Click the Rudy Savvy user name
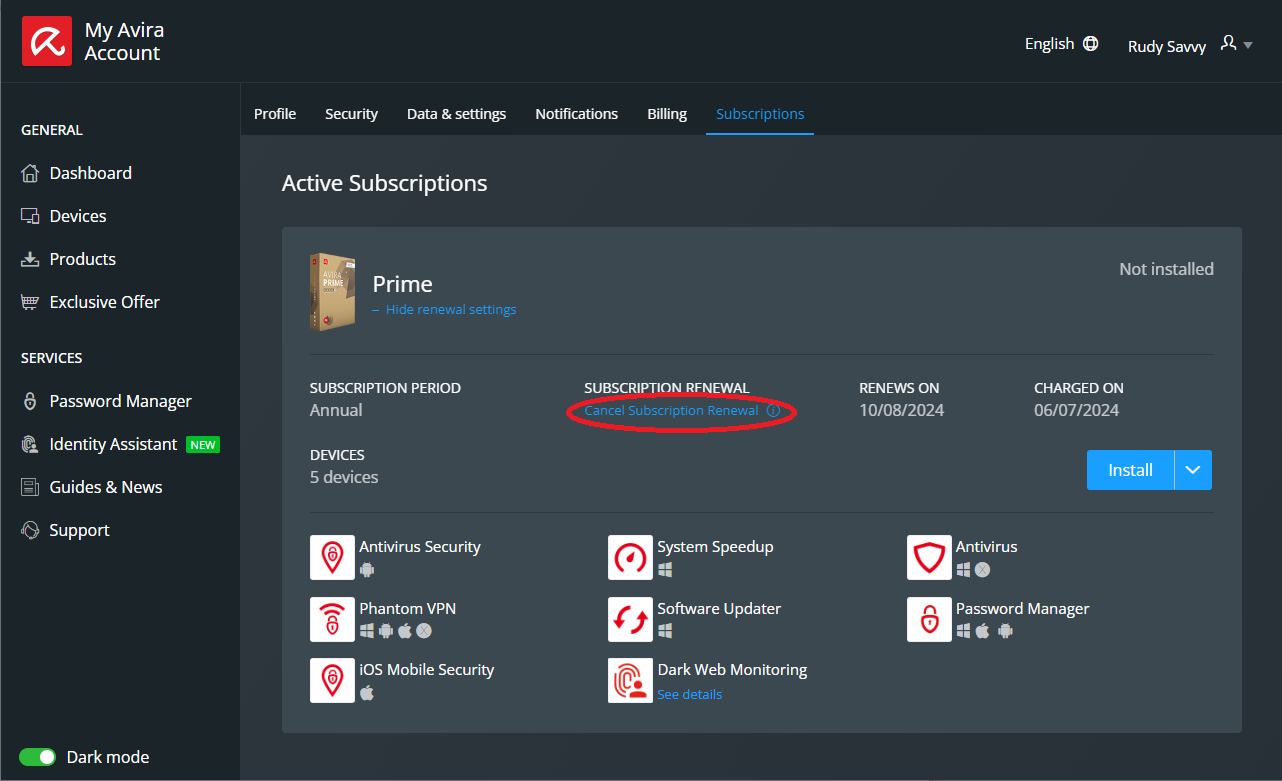The height and width of the screenshot is (781, 1282). coord(1167,46)
